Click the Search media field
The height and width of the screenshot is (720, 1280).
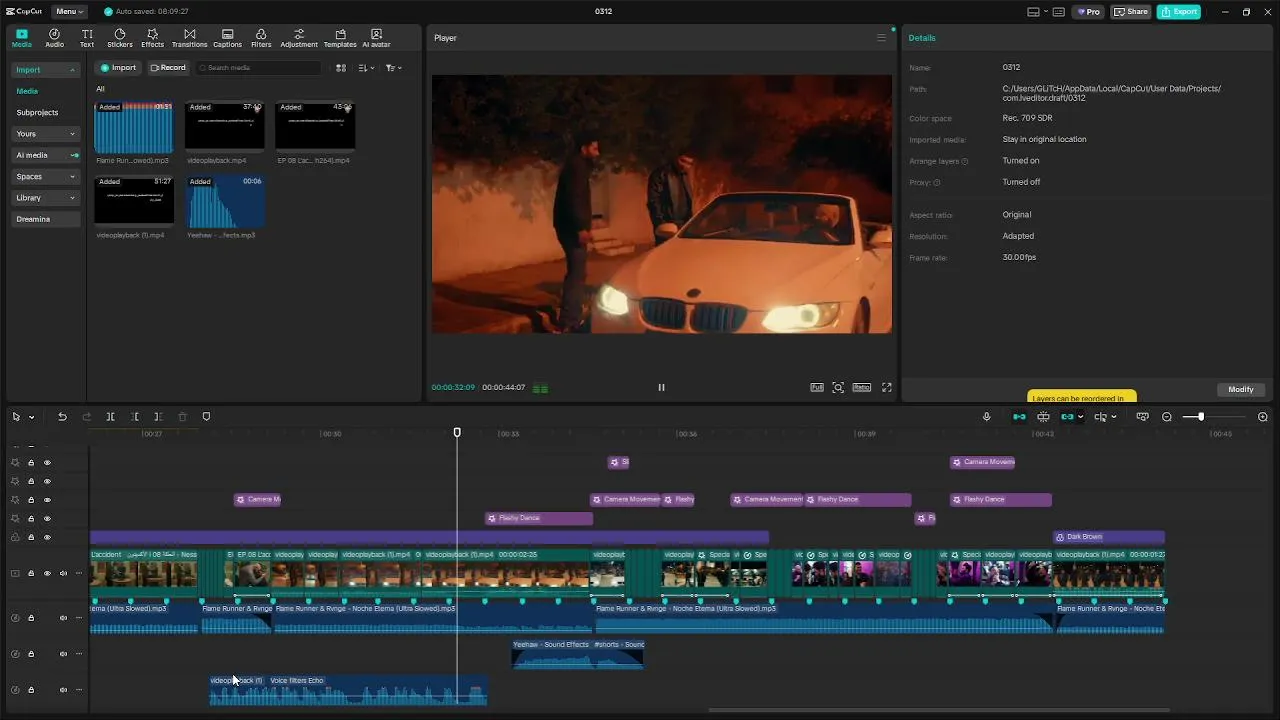point(259,68)
